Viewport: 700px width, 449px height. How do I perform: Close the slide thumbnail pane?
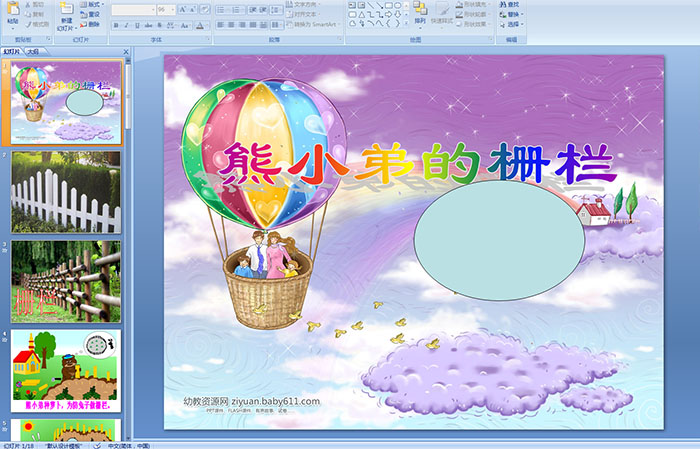[x=126, y=52]
